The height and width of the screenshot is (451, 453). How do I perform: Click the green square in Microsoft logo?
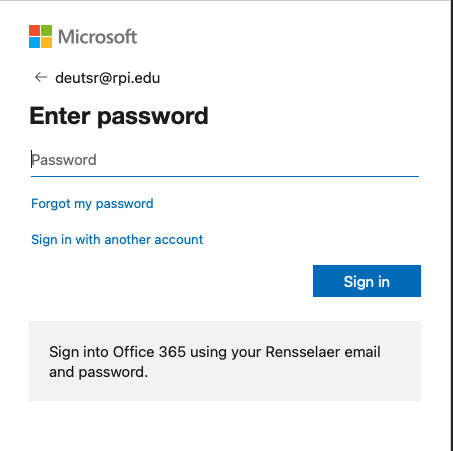(46, 30)
